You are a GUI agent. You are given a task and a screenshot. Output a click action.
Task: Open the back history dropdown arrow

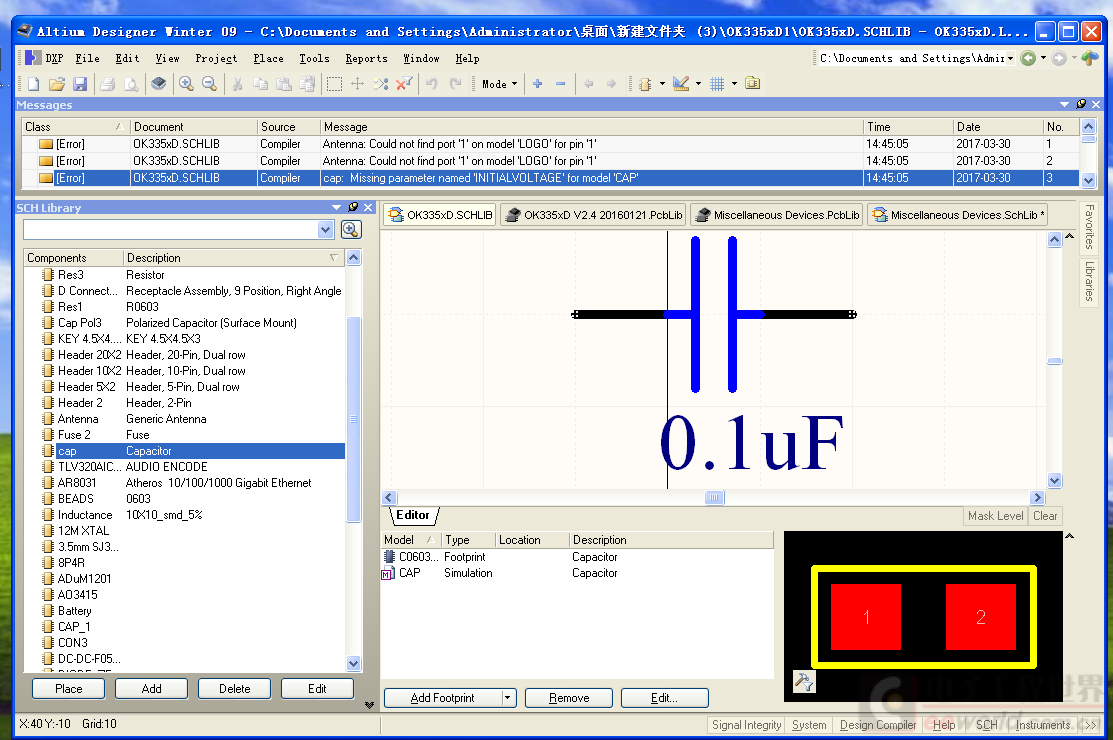click(x=1043, y=58)
